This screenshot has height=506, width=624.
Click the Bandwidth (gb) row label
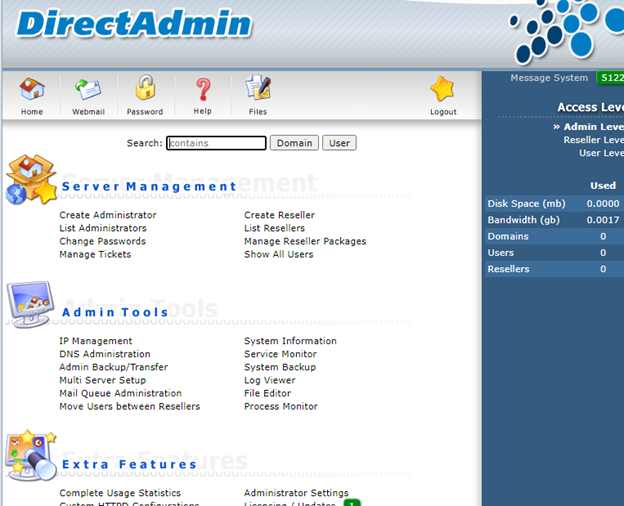point(524,220)
